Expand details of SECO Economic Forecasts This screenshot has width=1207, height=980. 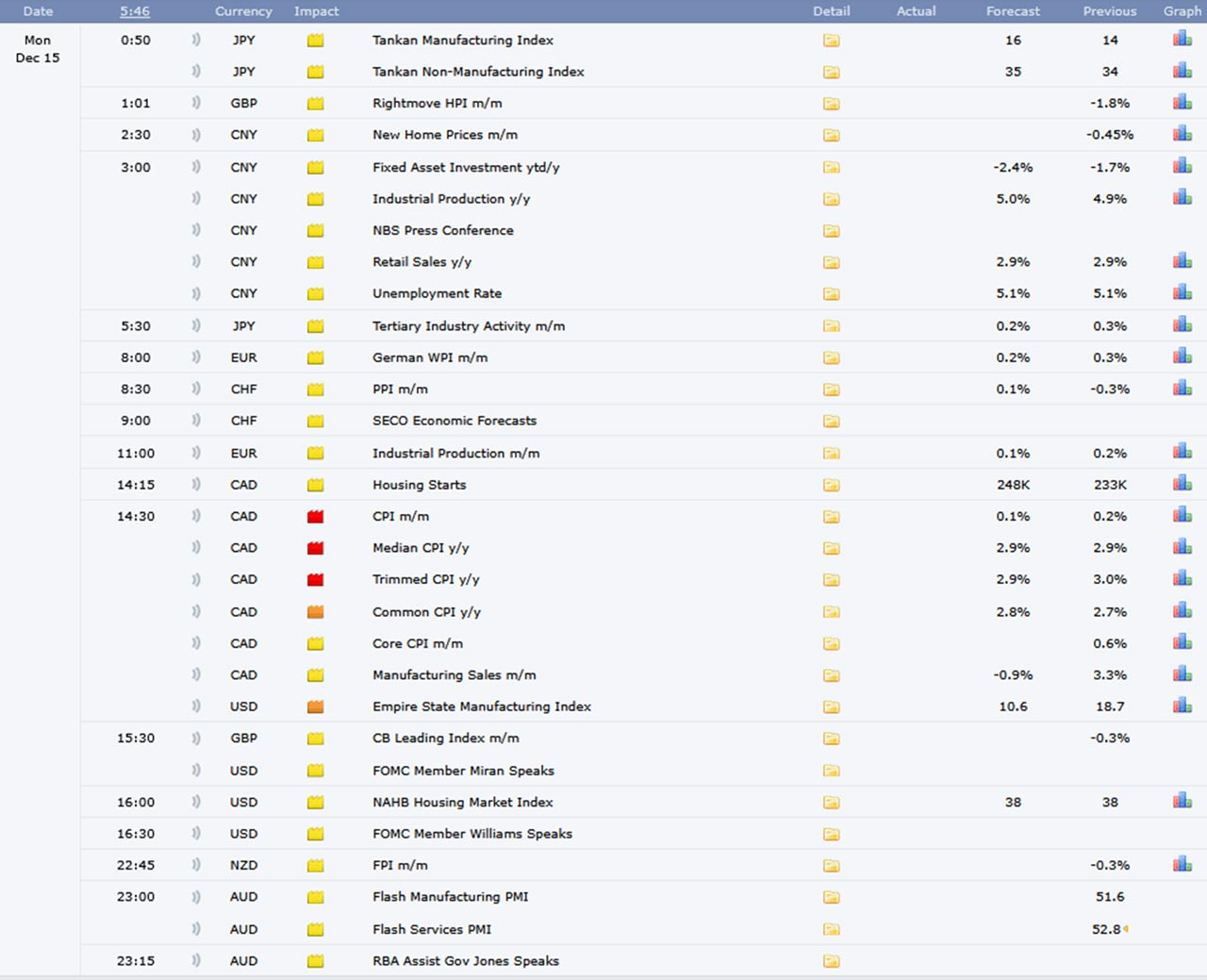(831, 421)
